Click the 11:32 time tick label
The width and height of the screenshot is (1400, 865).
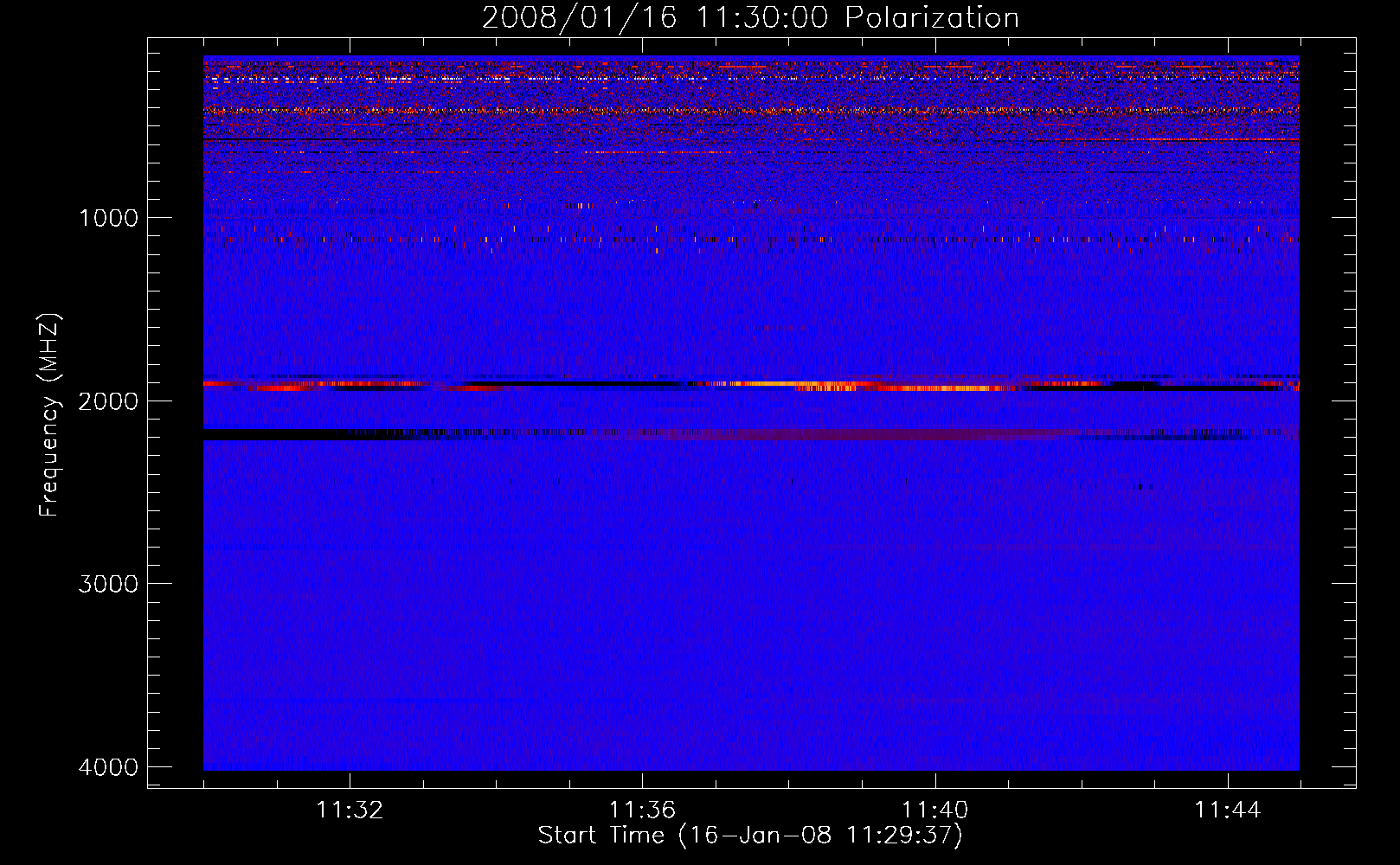[350, 811]
